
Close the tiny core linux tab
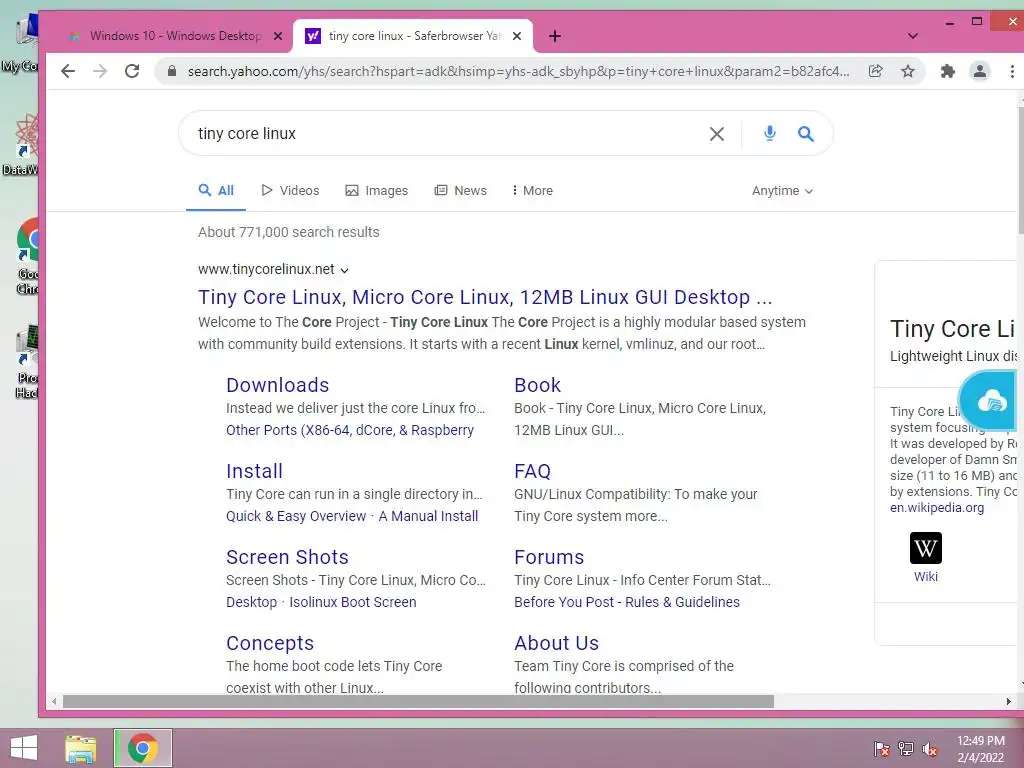click(517, 36)
